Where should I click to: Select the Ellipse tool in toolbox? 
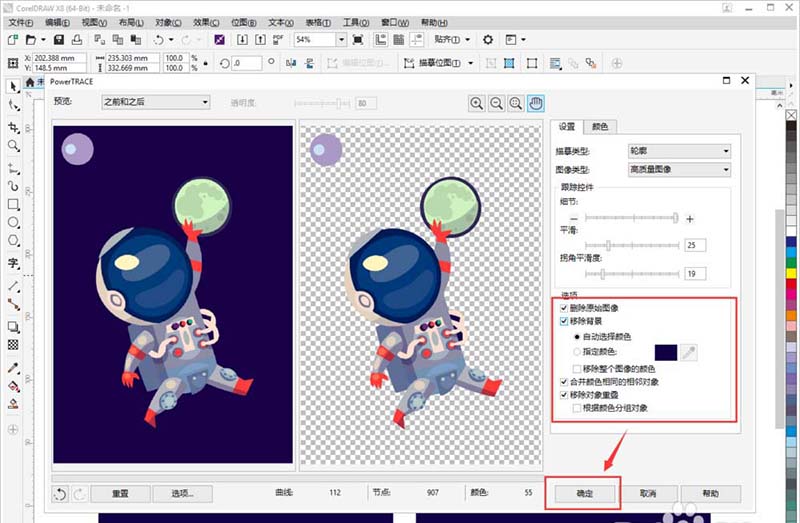tap(13, 222)
